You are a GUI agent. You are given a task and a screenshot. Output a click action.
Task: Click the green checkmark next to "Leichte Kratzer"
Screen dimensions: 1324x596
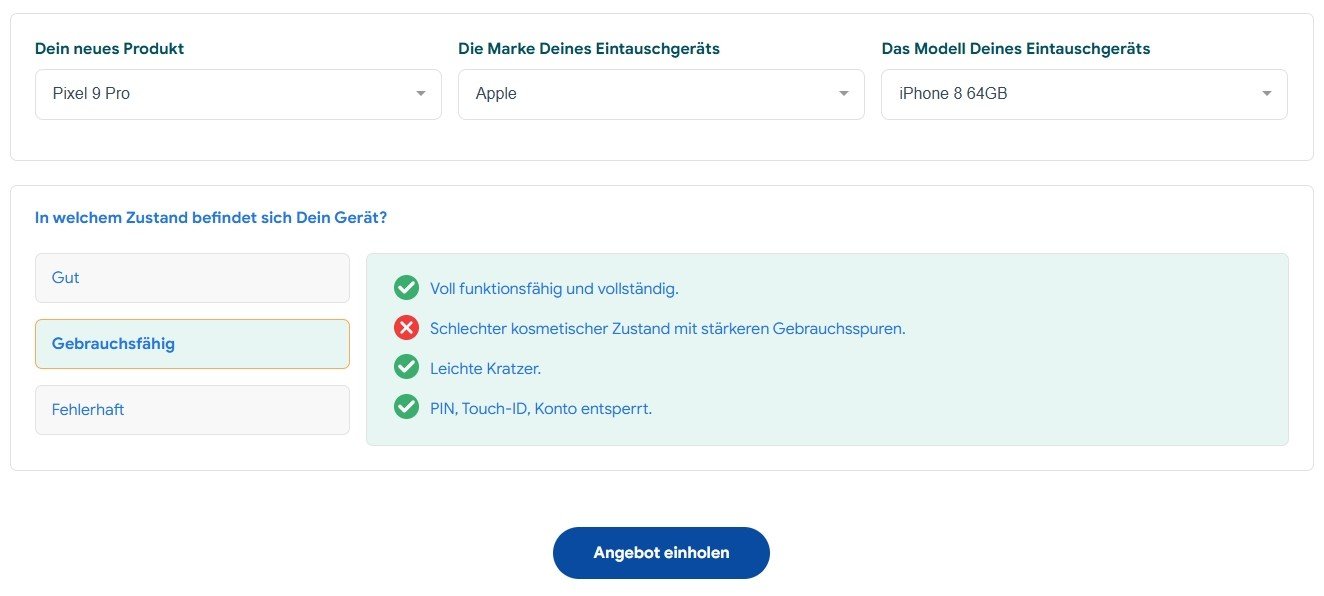pyautogui.click(x=406, y=367)
